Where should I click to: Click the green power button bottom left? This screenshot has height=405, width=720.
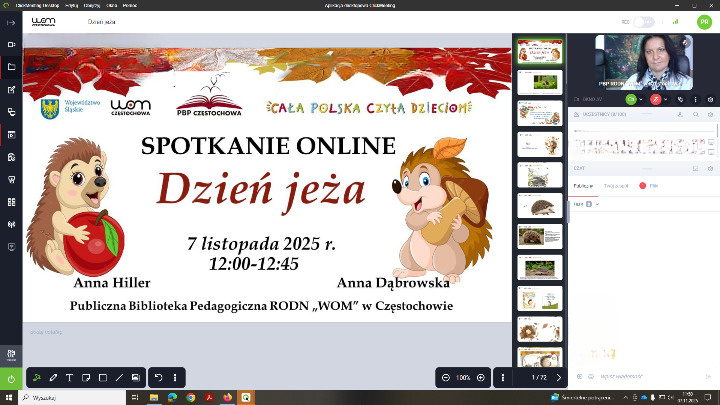coord(11,378)
